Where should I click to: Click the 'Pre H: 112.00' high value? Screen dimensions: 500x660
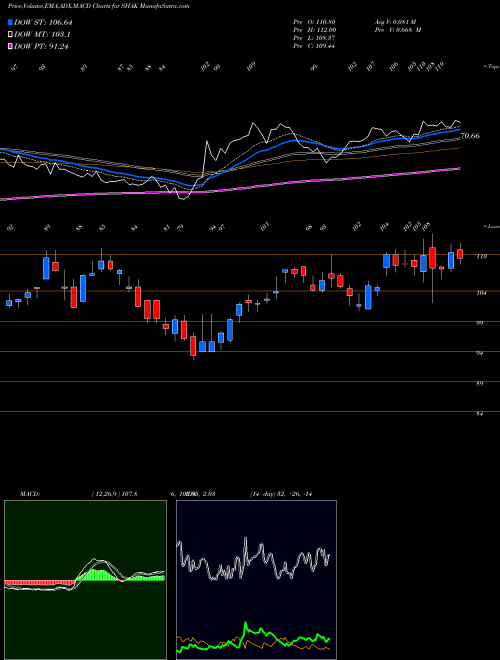[x=314, y=30]
